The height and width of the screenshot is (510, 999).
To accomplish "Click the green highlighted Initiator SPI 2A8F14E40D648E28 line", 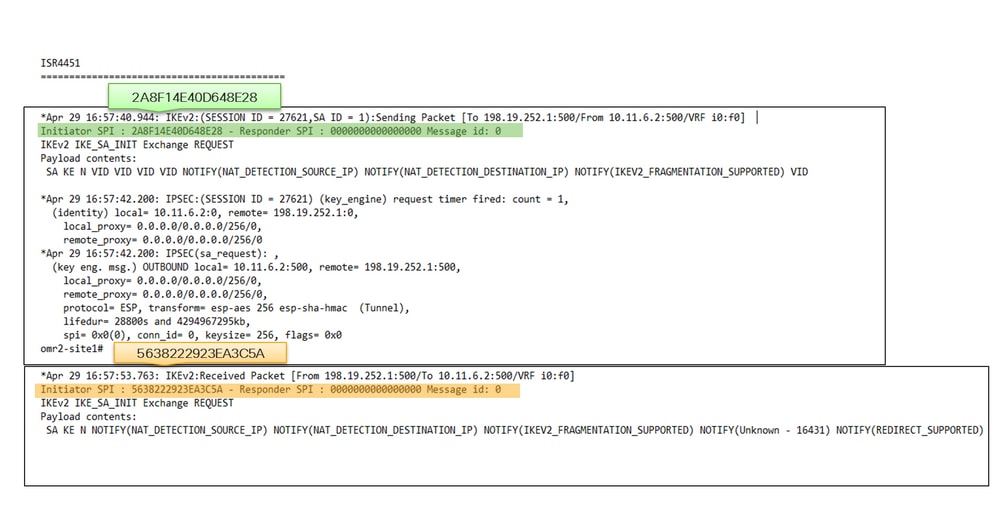I will coord(279,131).
